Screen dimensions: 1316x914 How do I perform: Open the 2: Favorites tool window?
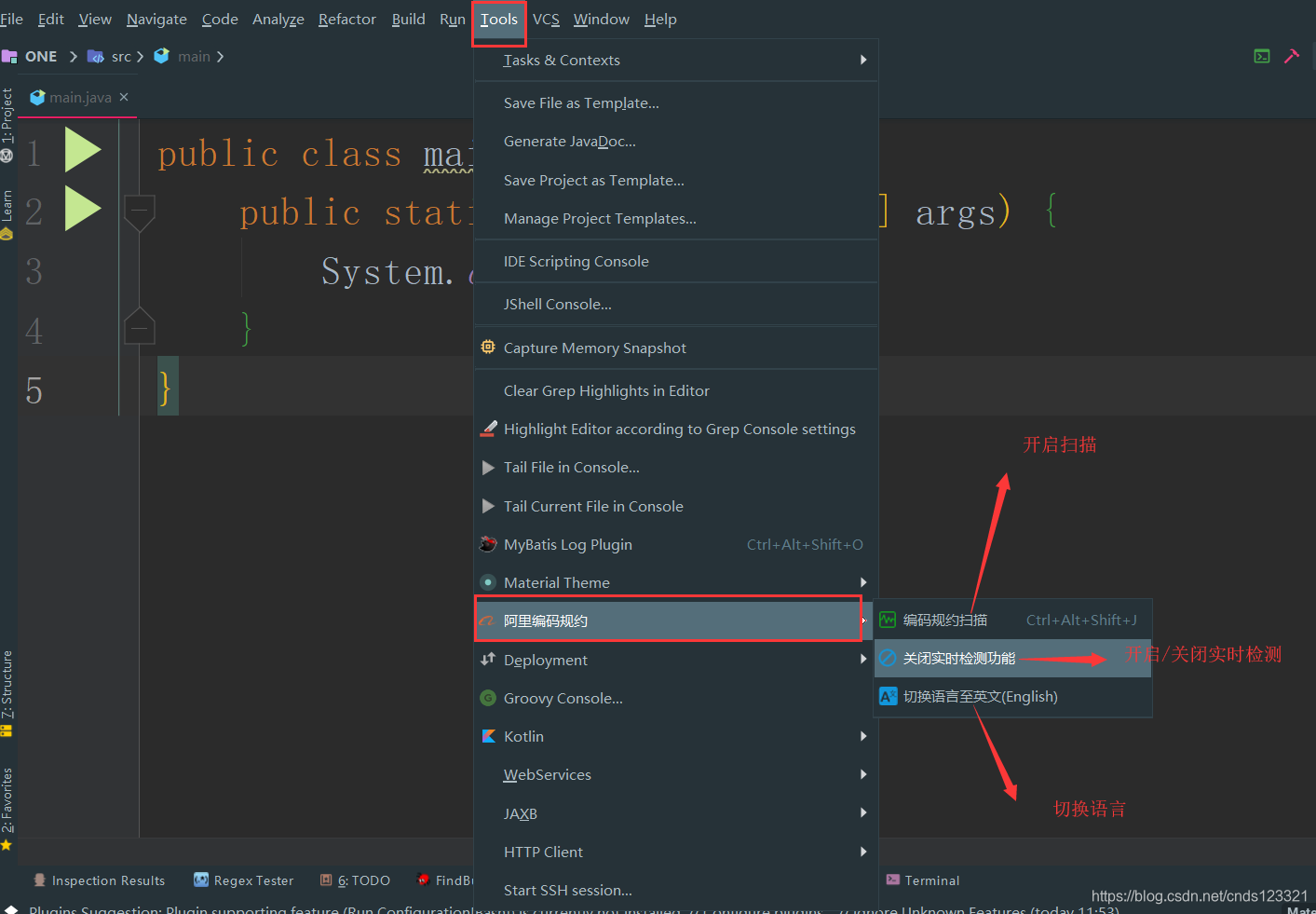point(7,809)
